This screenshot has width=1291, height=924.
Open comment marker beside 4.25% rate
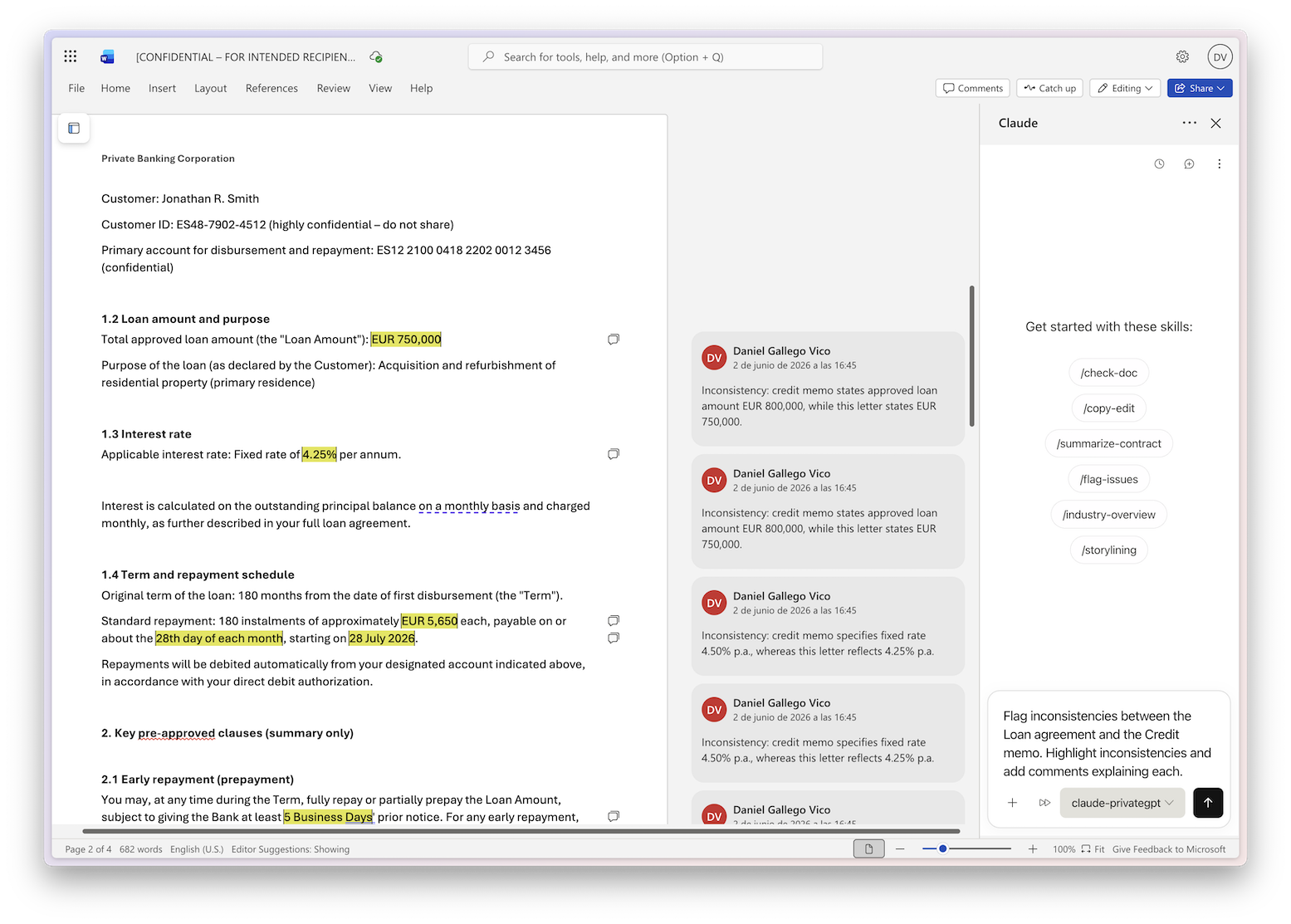point(614,454)
